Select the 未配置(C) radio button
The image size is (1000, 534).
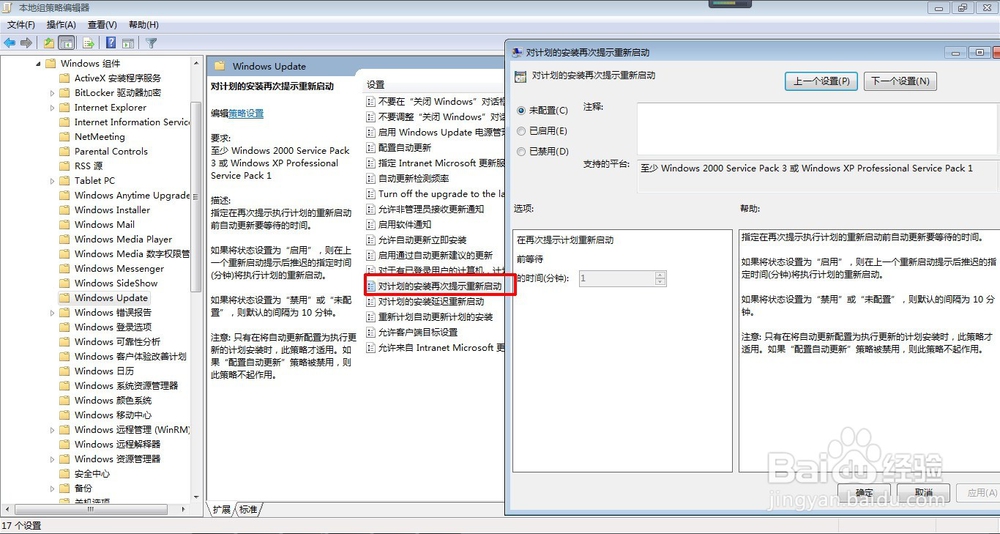pyautogui.click(x=521, y=110)
